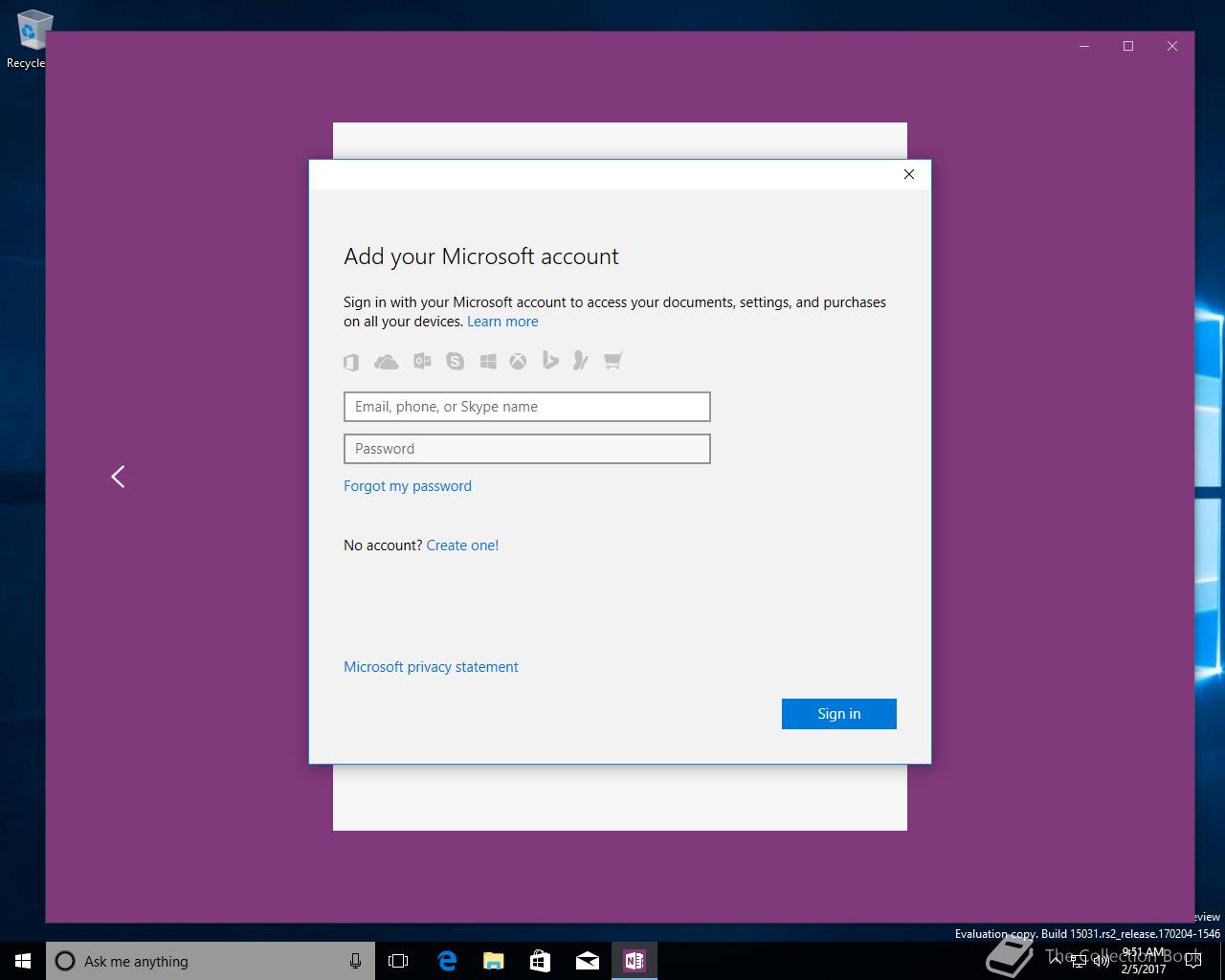The height and width of the screenshot is (980, 1225).
Task: Click the OneNote taskbar icon
Action: 635,961
